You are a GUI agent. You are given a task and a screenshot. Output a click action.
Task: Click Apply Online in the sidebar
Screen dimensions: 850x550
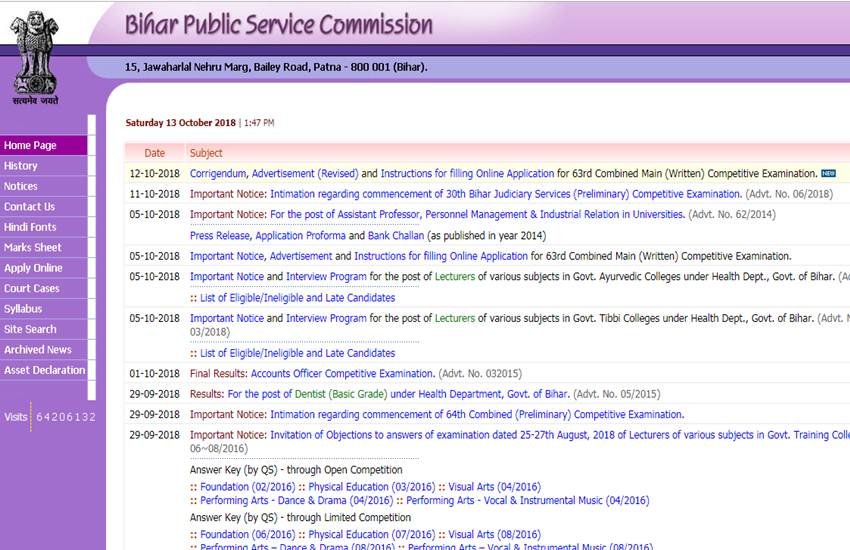tap(33, 268)
